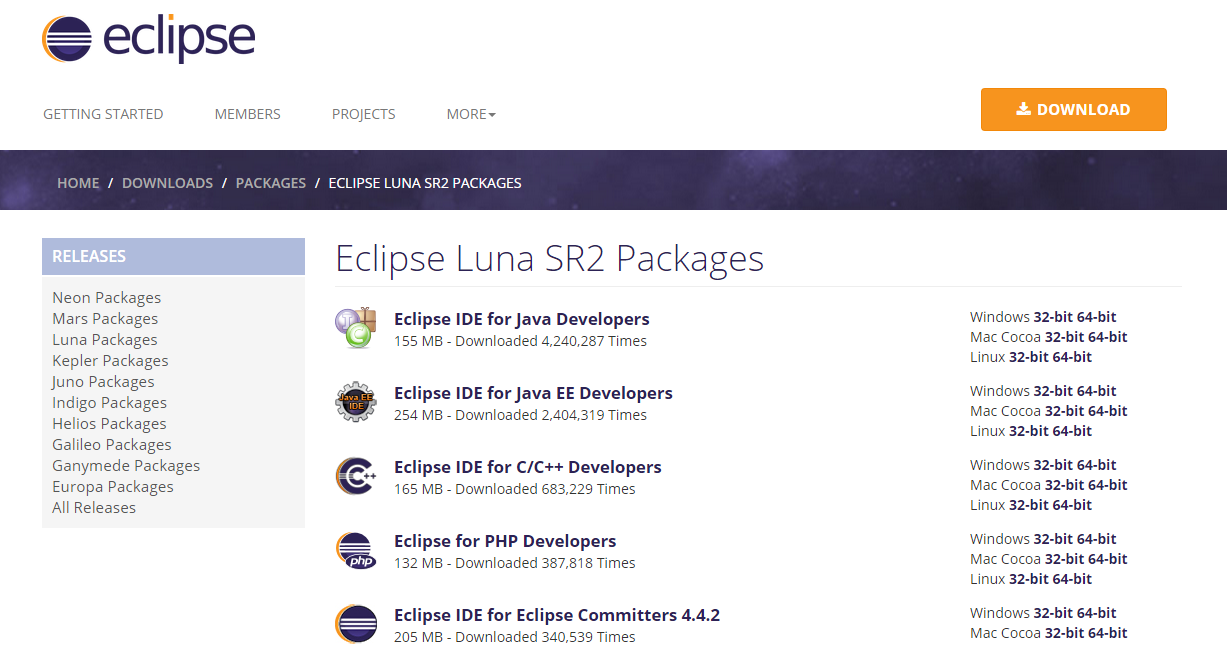Click the DOWNLOADS breadcrumb link
The height and width of the screenshot is (646, 1227).
coord(167,183)
